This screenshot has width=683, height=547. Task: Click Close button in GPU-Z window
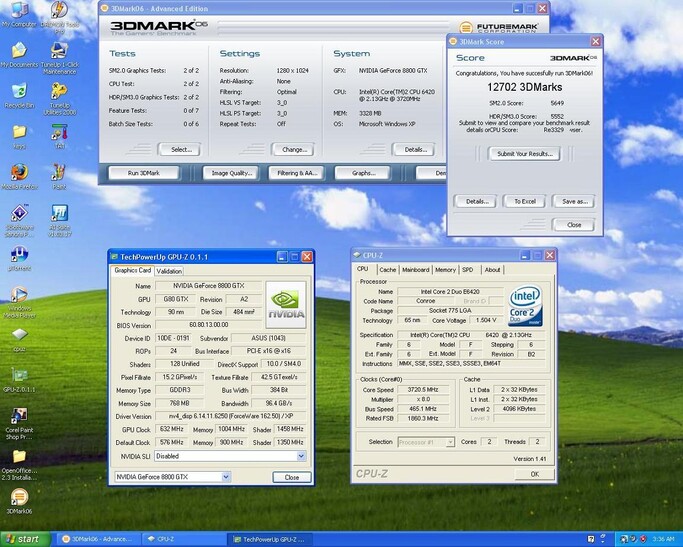click(x=291, y=477)
